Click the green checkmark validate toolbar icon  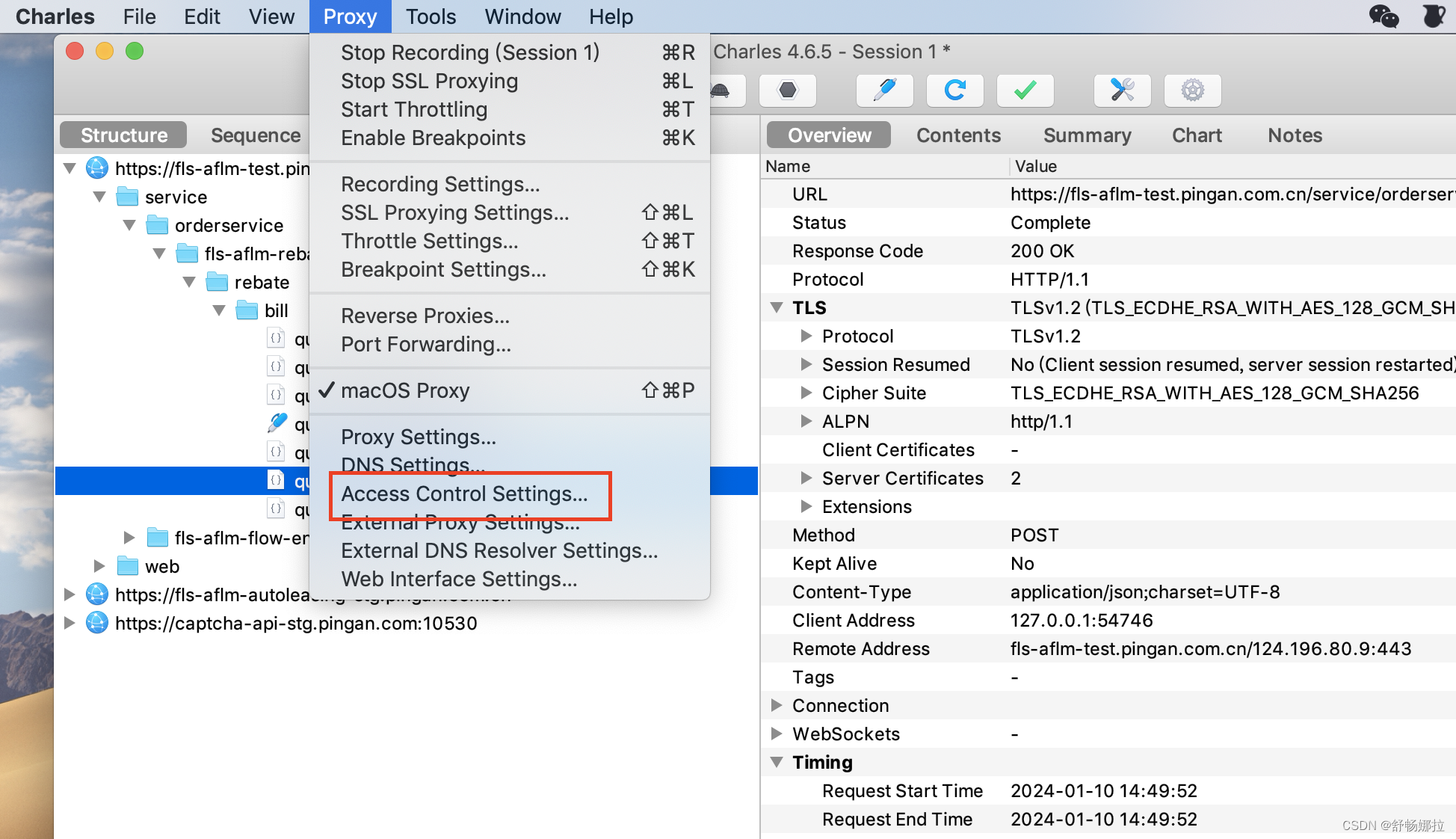tap(1025, 90)
